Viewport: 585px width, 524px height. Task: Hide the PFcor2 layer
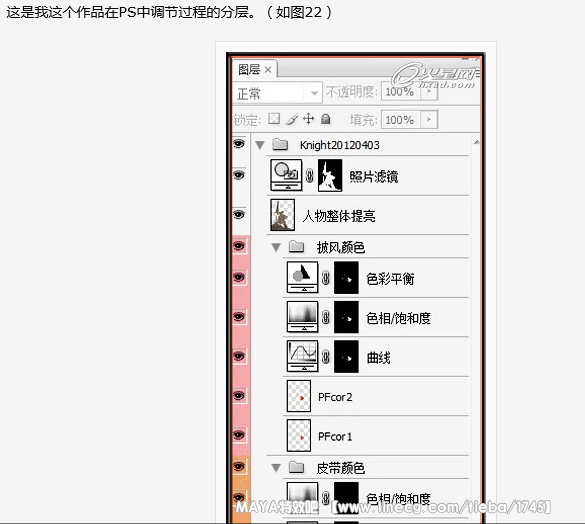click(239, 396)
